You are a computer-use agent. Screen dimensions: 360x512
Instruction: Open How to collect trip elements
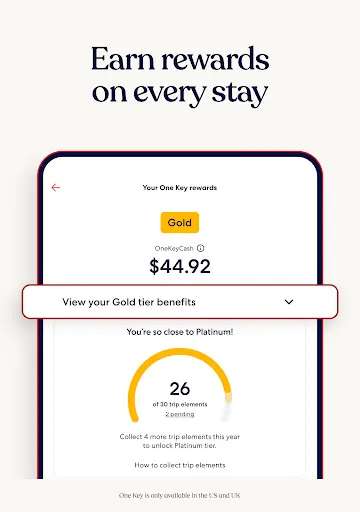(x=180, y=465)
